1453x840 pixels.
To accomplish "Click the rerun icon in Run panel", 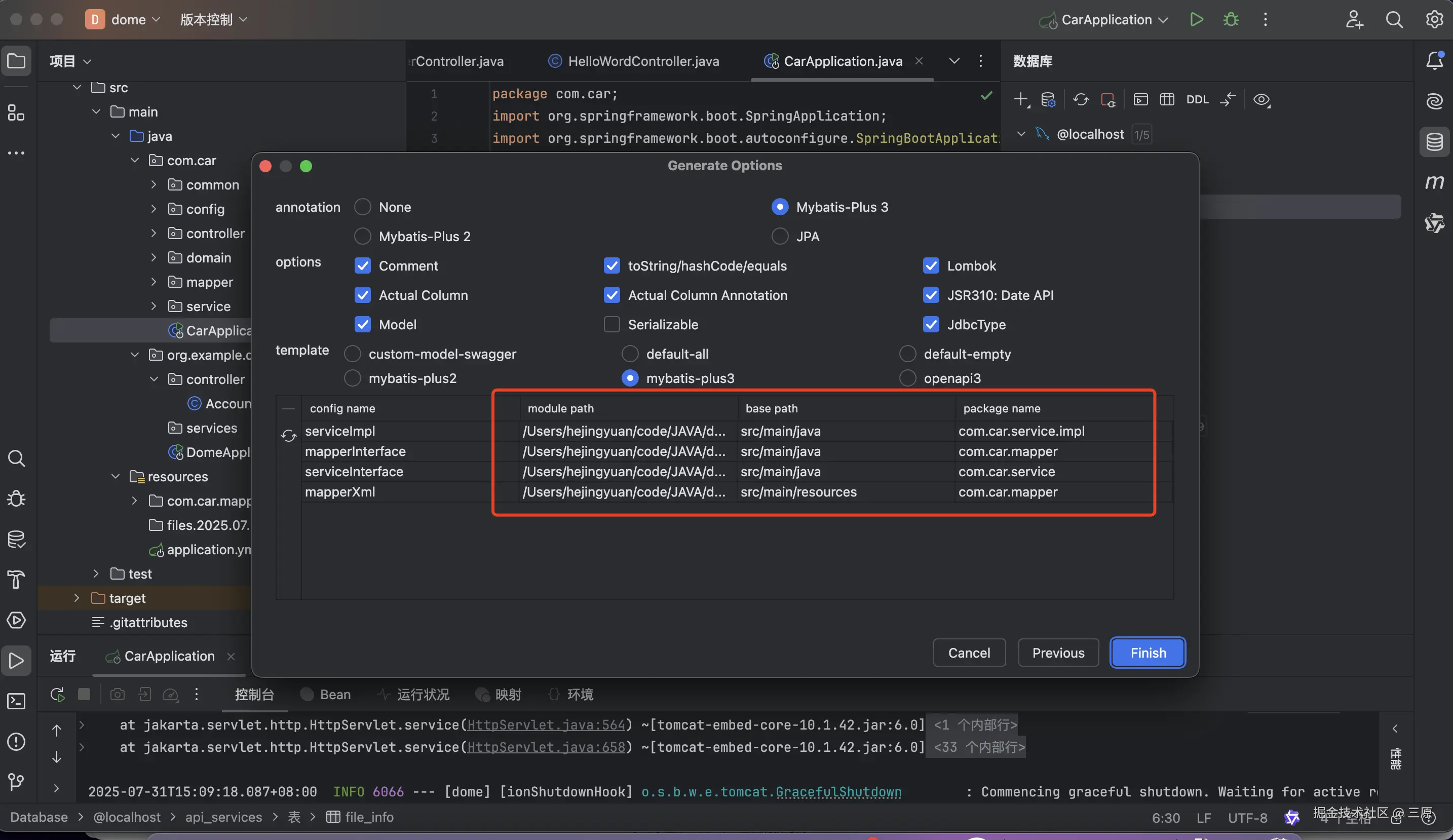I will [57, 694].
